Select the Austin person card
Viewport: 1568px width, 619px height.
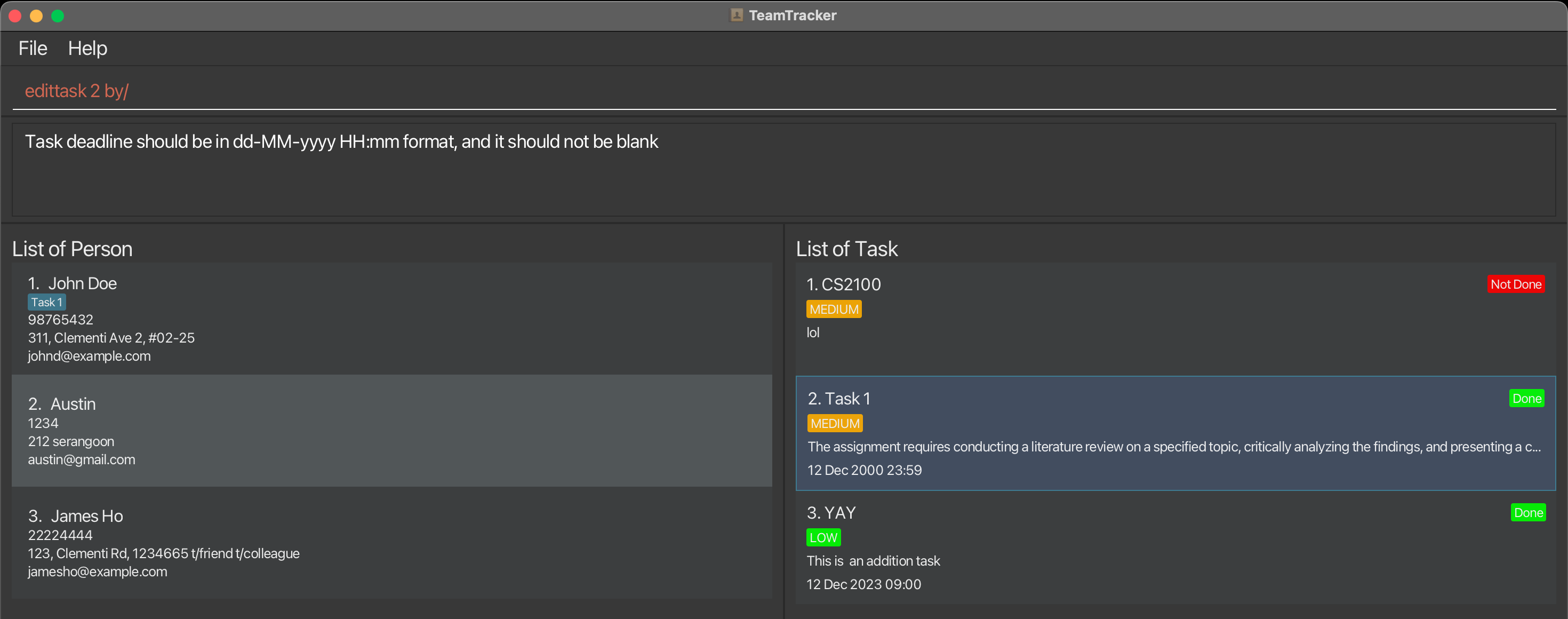click(x=391, y=430)
